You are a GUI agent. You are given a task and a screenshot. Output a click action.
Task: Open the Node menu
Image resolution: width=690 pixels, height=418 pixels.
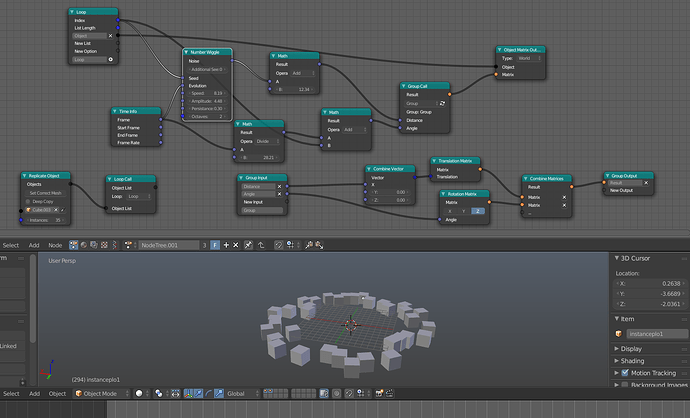tap(55, 245)
